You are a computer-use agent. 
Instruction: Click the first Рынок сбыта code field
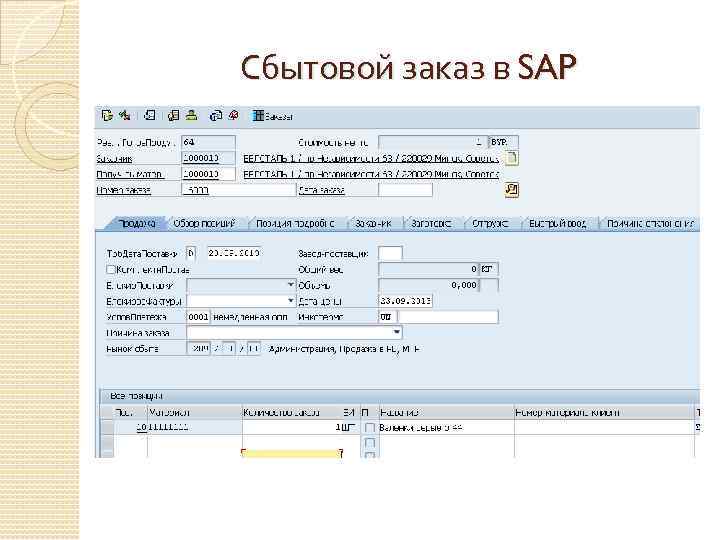[198, 349]
